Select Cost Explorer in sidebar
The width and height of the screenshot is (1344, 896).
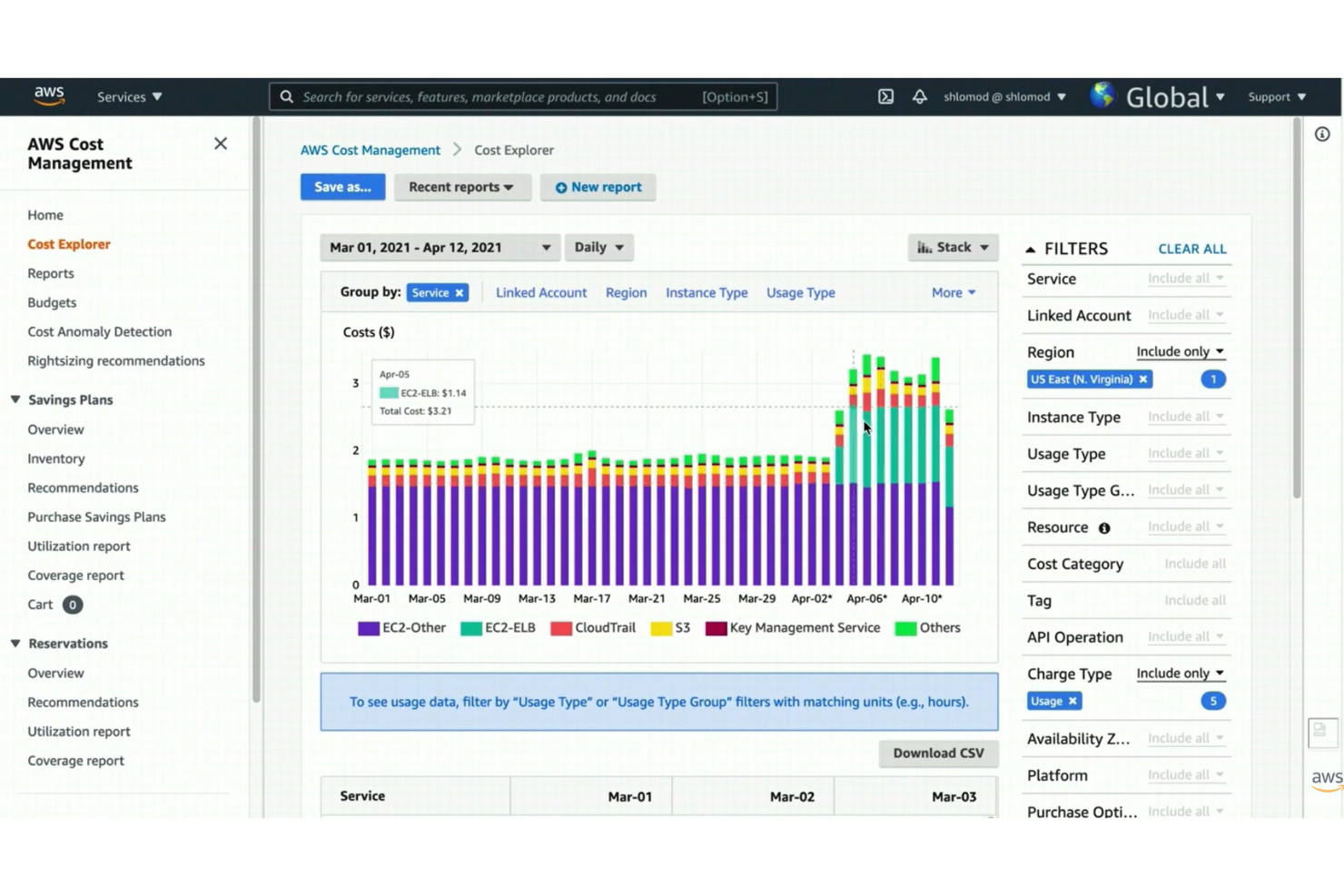pyautogui.click(x=69, y=244)
